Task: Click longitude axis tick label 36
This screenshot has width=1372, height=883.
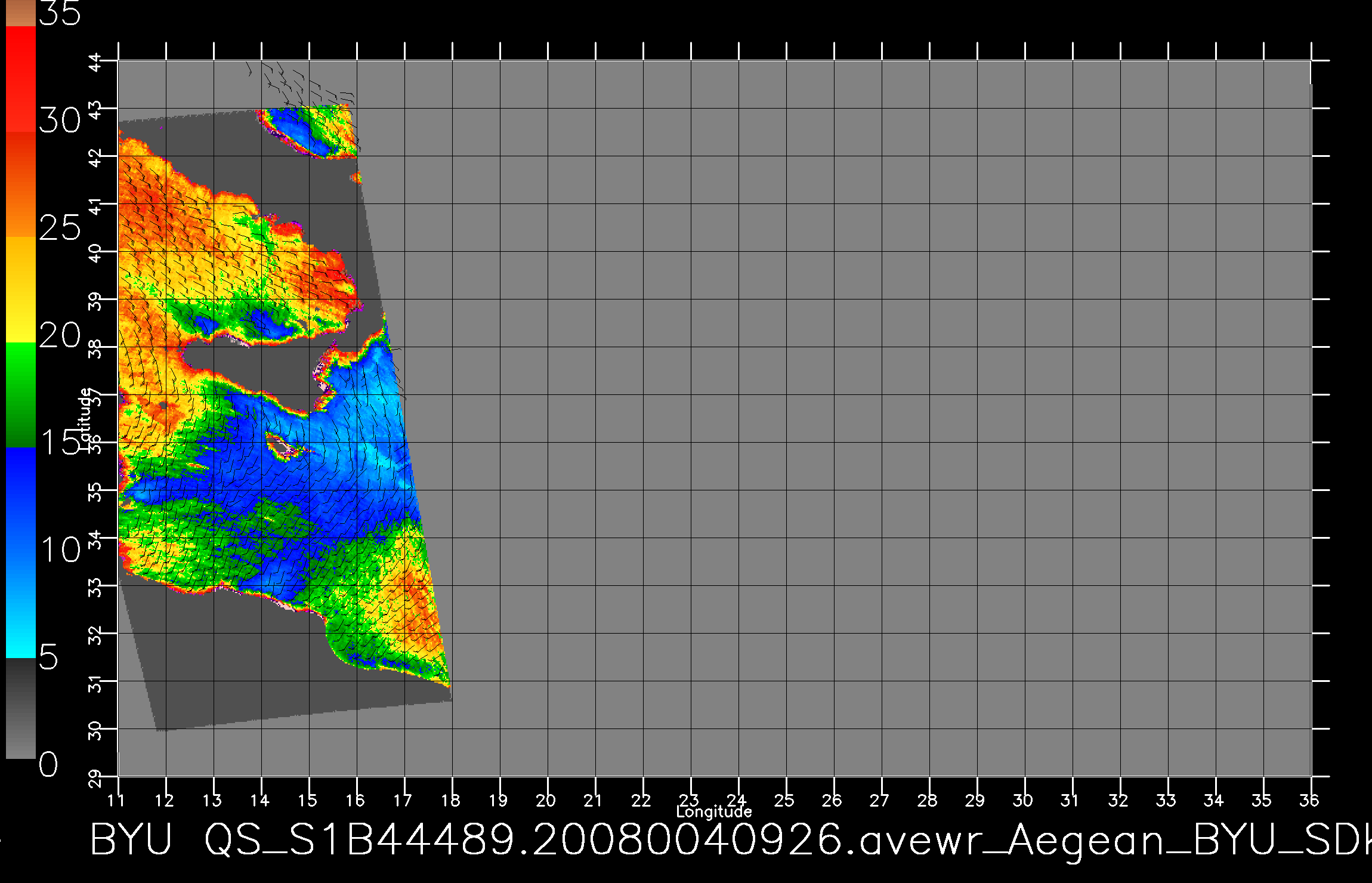Action: (x=1309, y=800)
